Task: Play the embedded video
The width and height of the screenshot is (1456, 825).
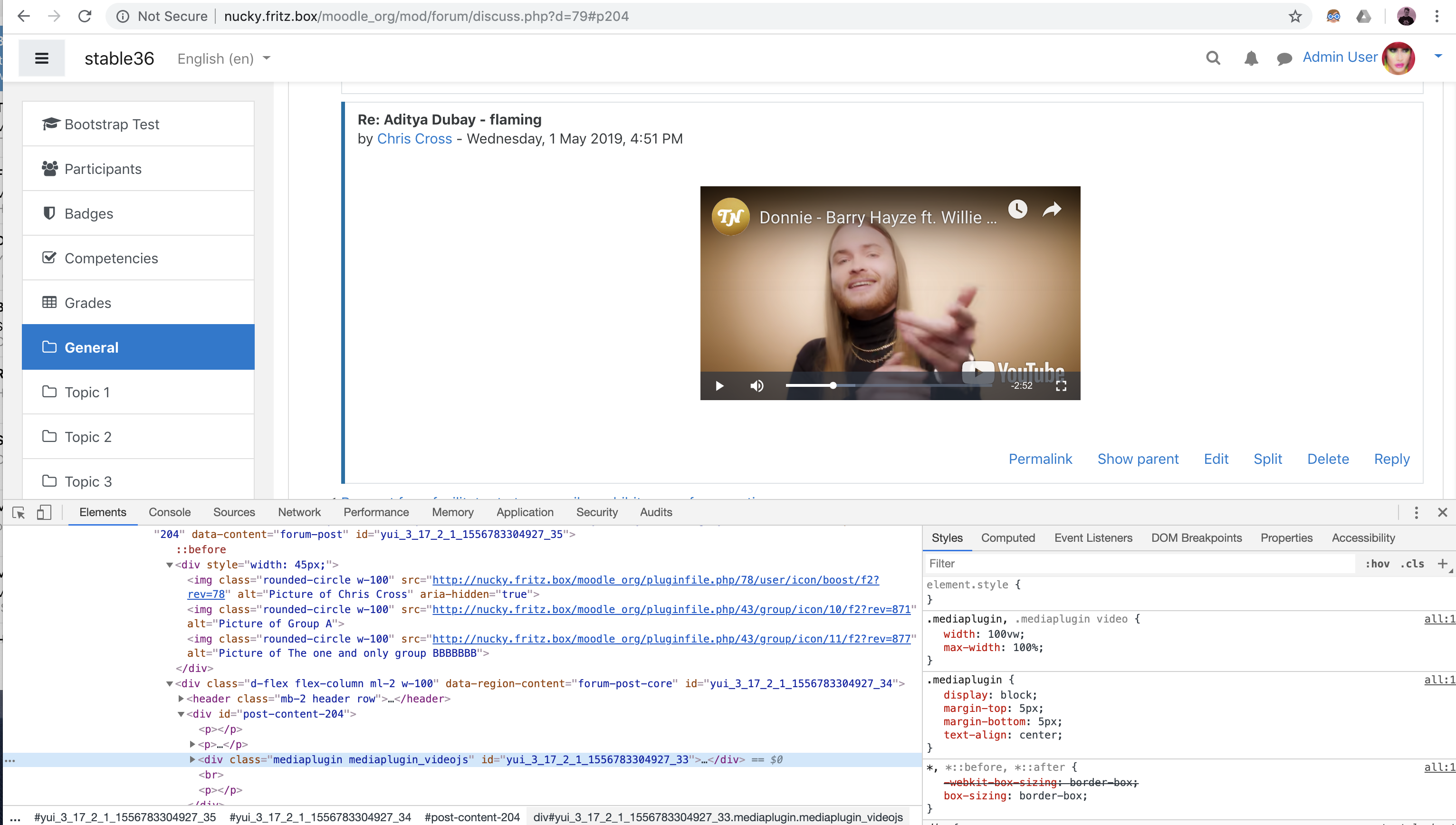Action: point(719,386)
